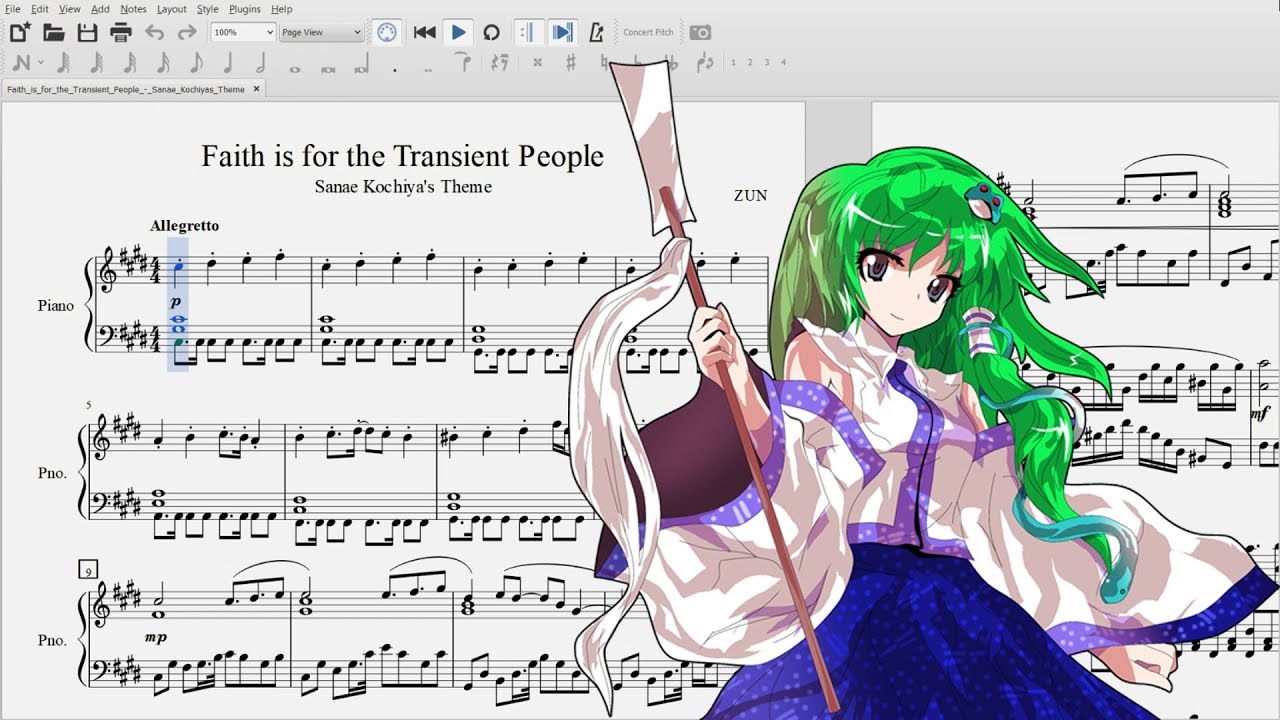Open the Add menu
The image size is (1280, 720).
[x=100, y=9]
